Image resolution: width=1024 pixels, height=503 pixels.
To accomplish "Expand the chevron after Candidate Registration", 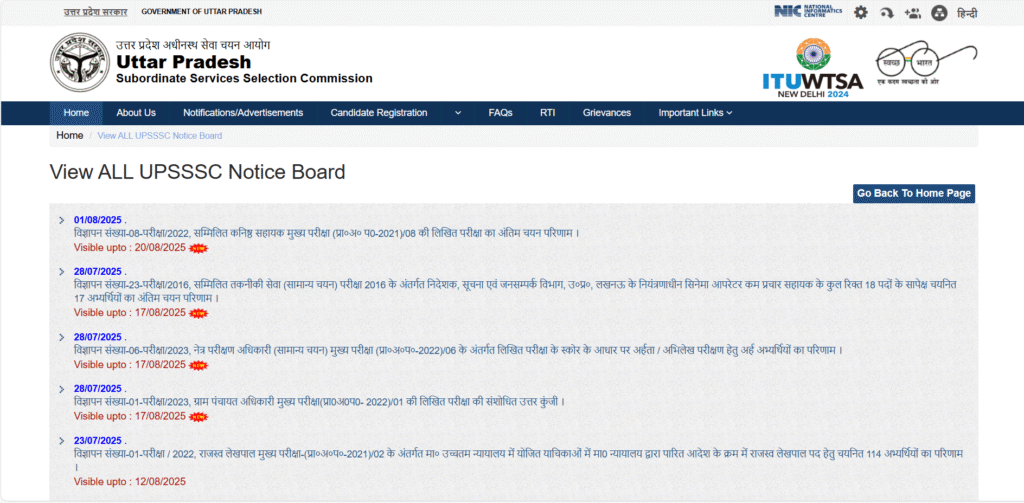I will [458, 113].
